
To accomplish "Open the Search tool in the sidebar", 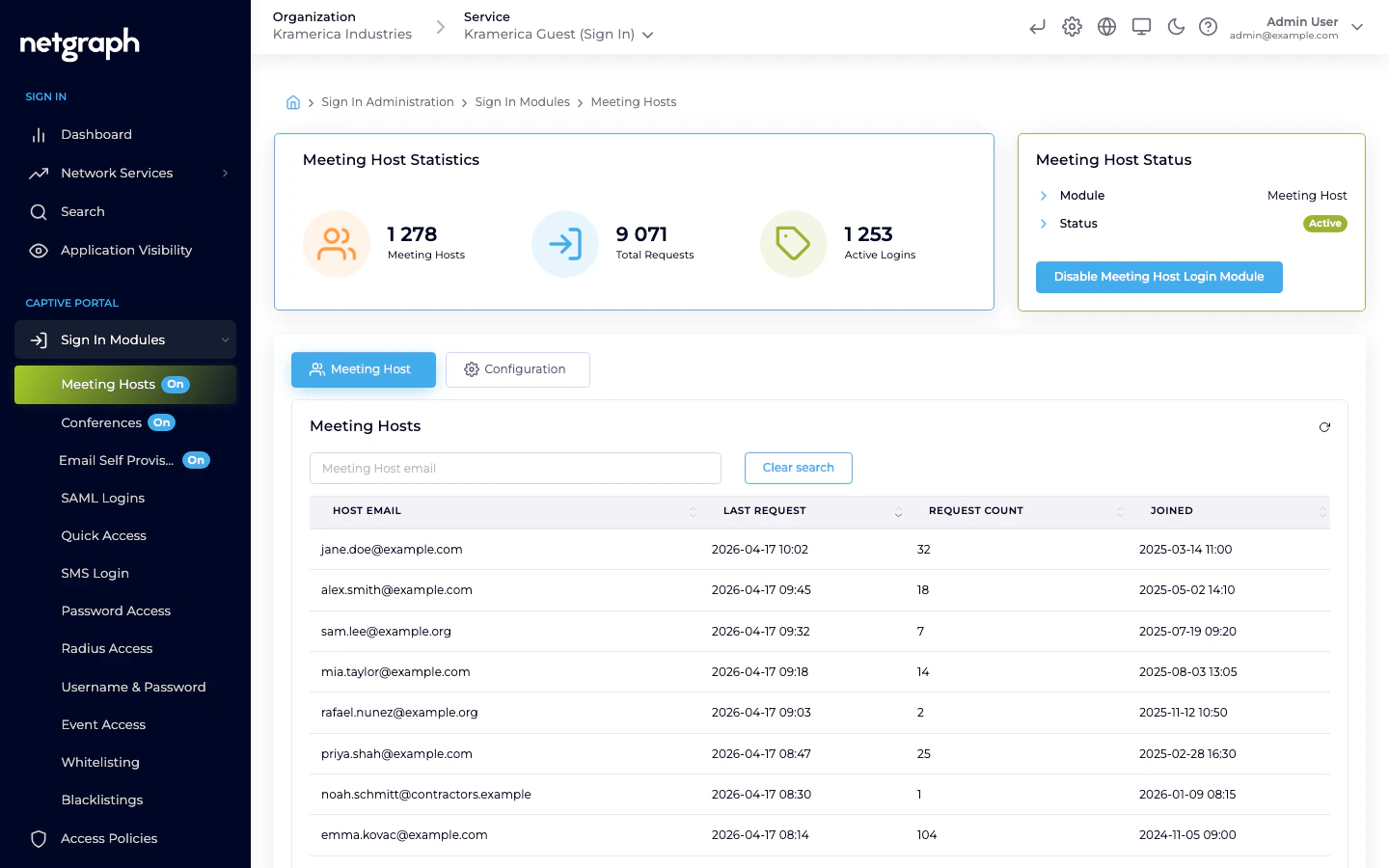I will coord(82,211).
